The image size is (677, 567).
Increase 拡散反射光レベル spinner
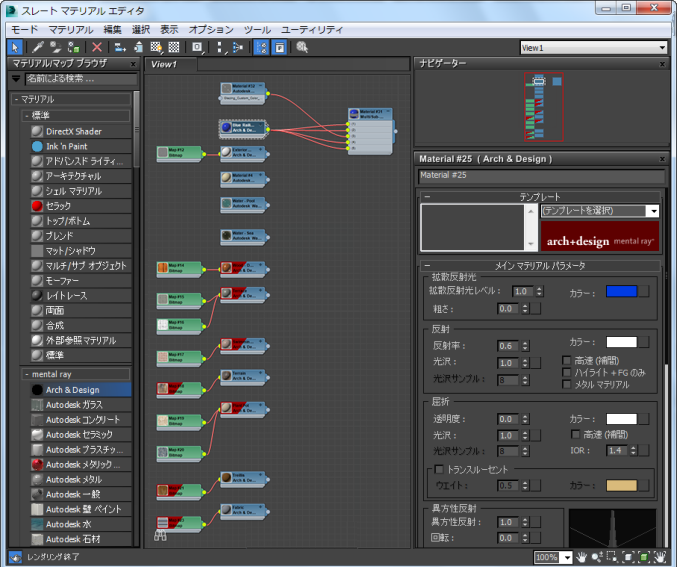(539, 288)
